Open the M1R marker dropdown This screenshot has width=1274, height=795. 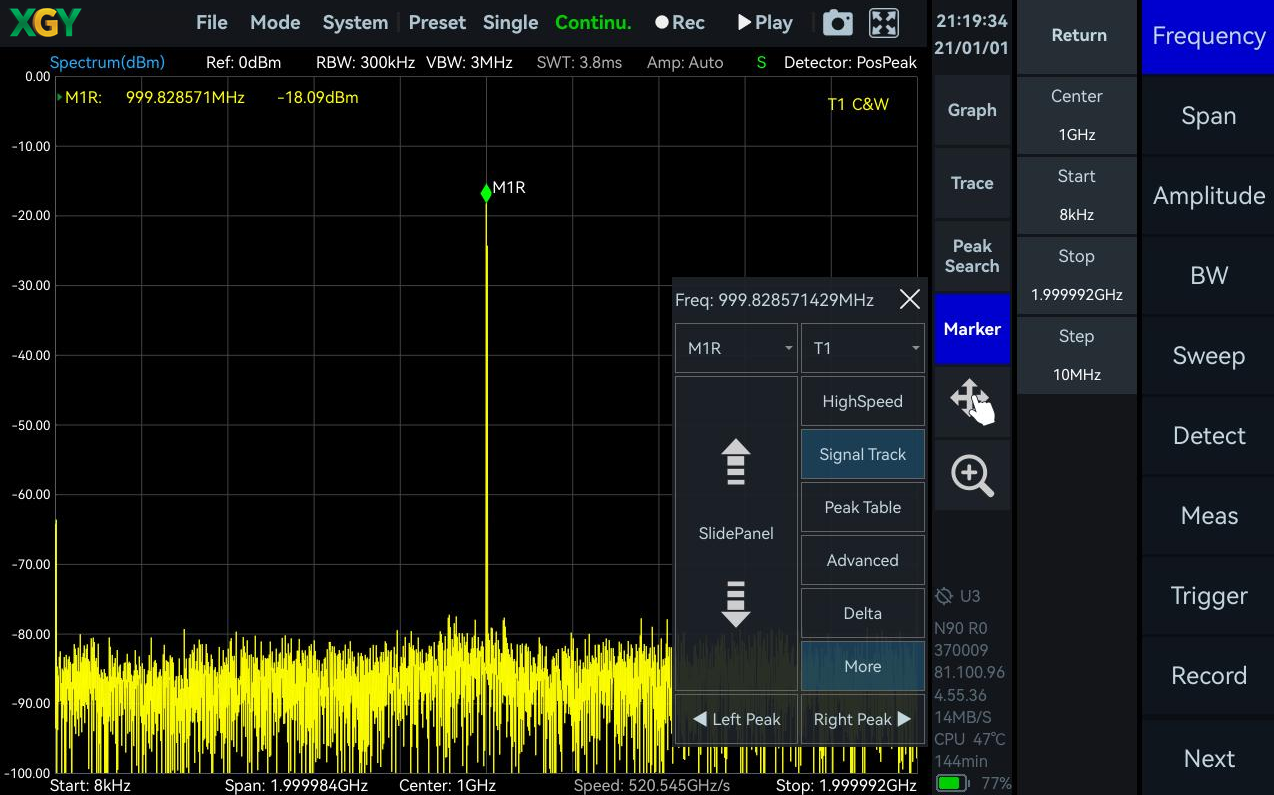736,348
